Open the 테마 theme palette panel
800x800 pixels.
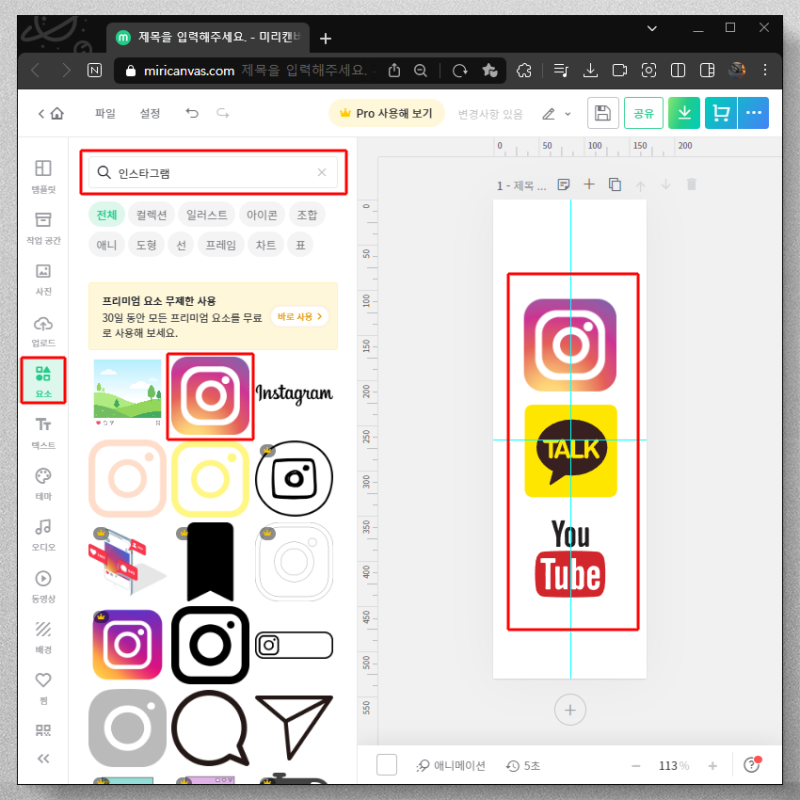(43, 484)
